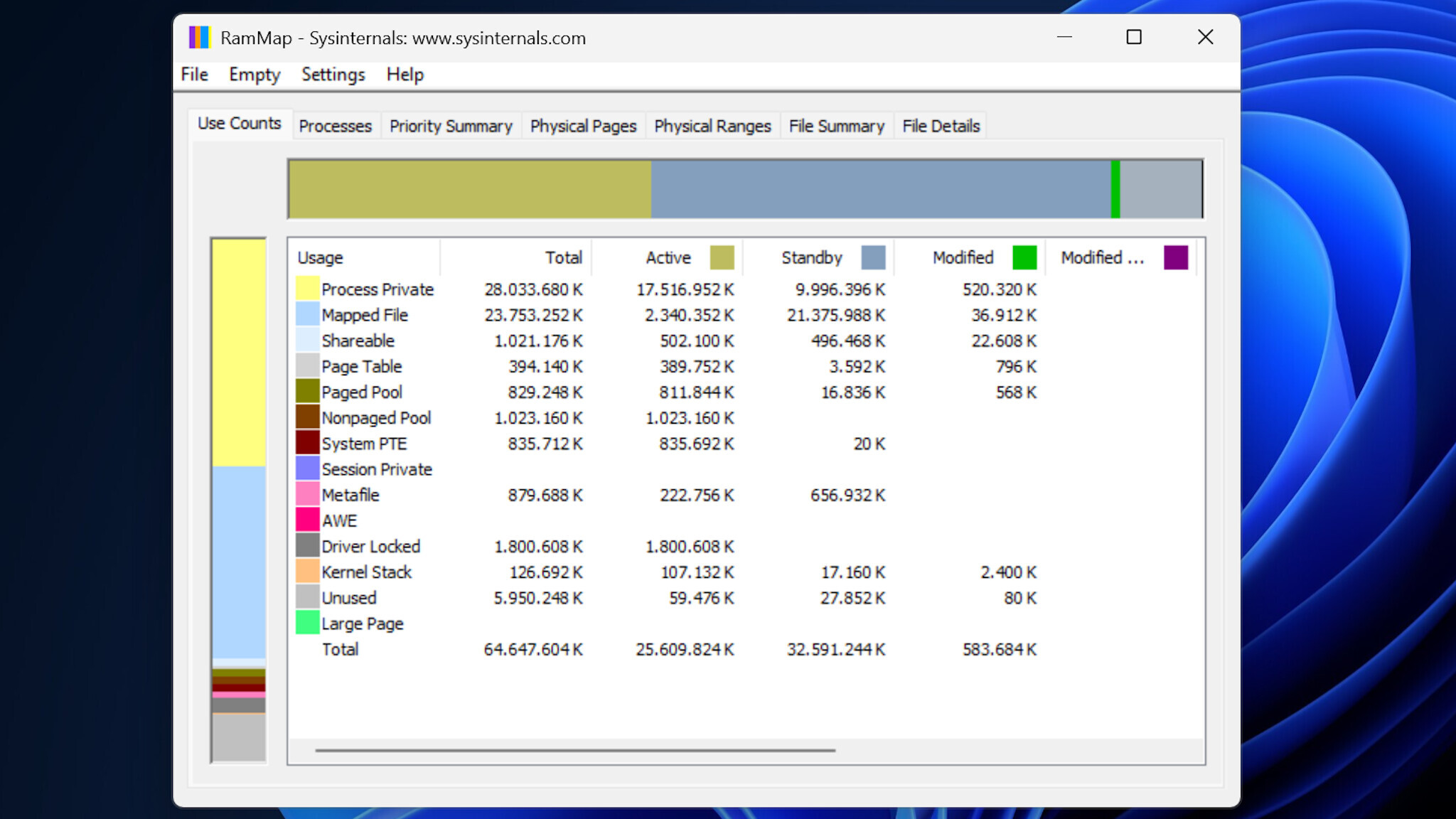The height and width of the screenshot is (819, 1456).
Task: Sort by the Standby column header
Action: (x=810, y=257)
